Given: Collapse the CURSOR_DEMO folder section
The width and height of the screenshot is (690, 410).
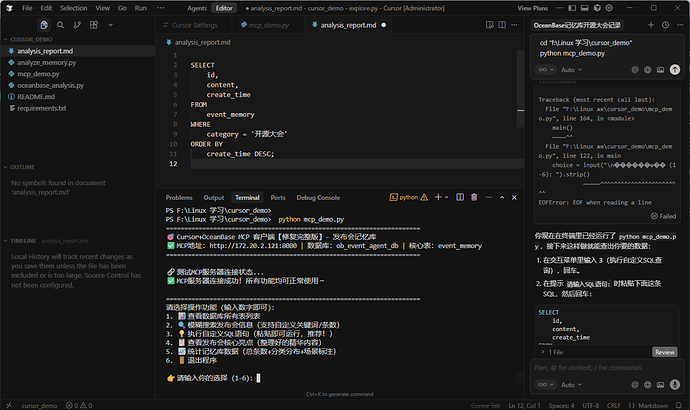Looking at the screenshot, I should coord(30,38).
